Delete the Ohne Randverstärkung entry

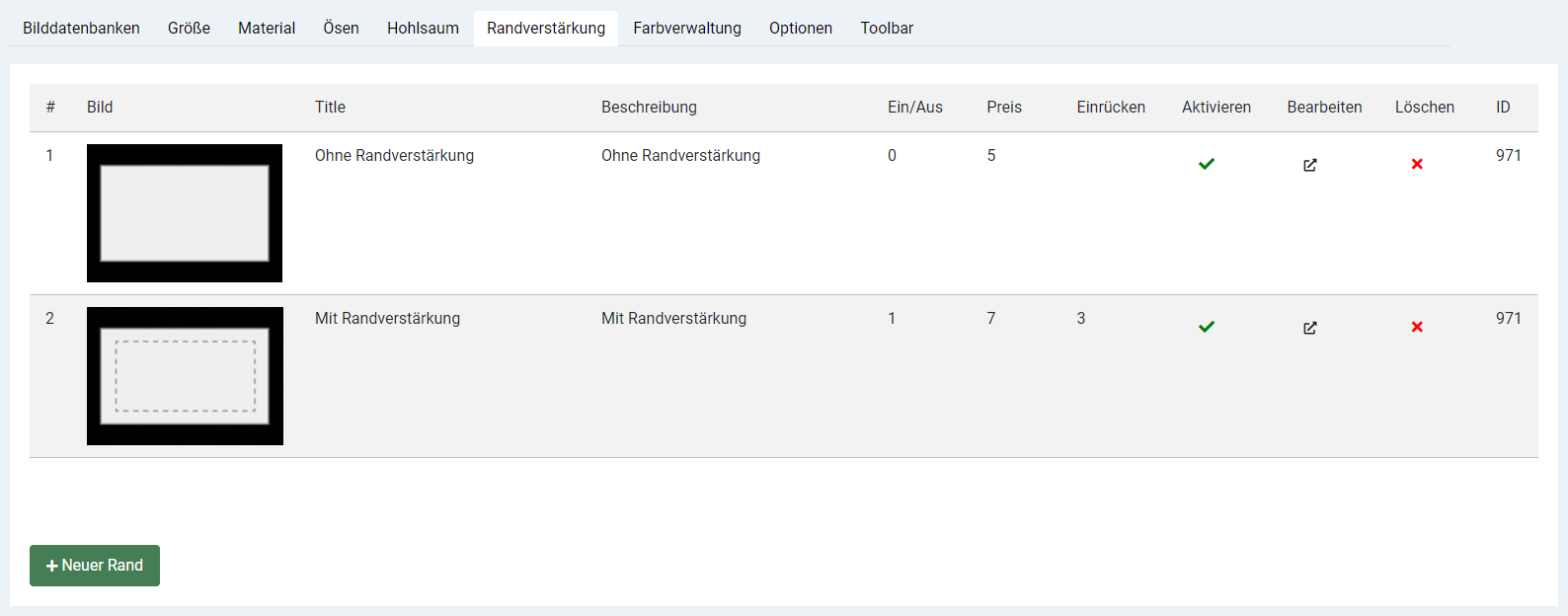point(1417,164)
